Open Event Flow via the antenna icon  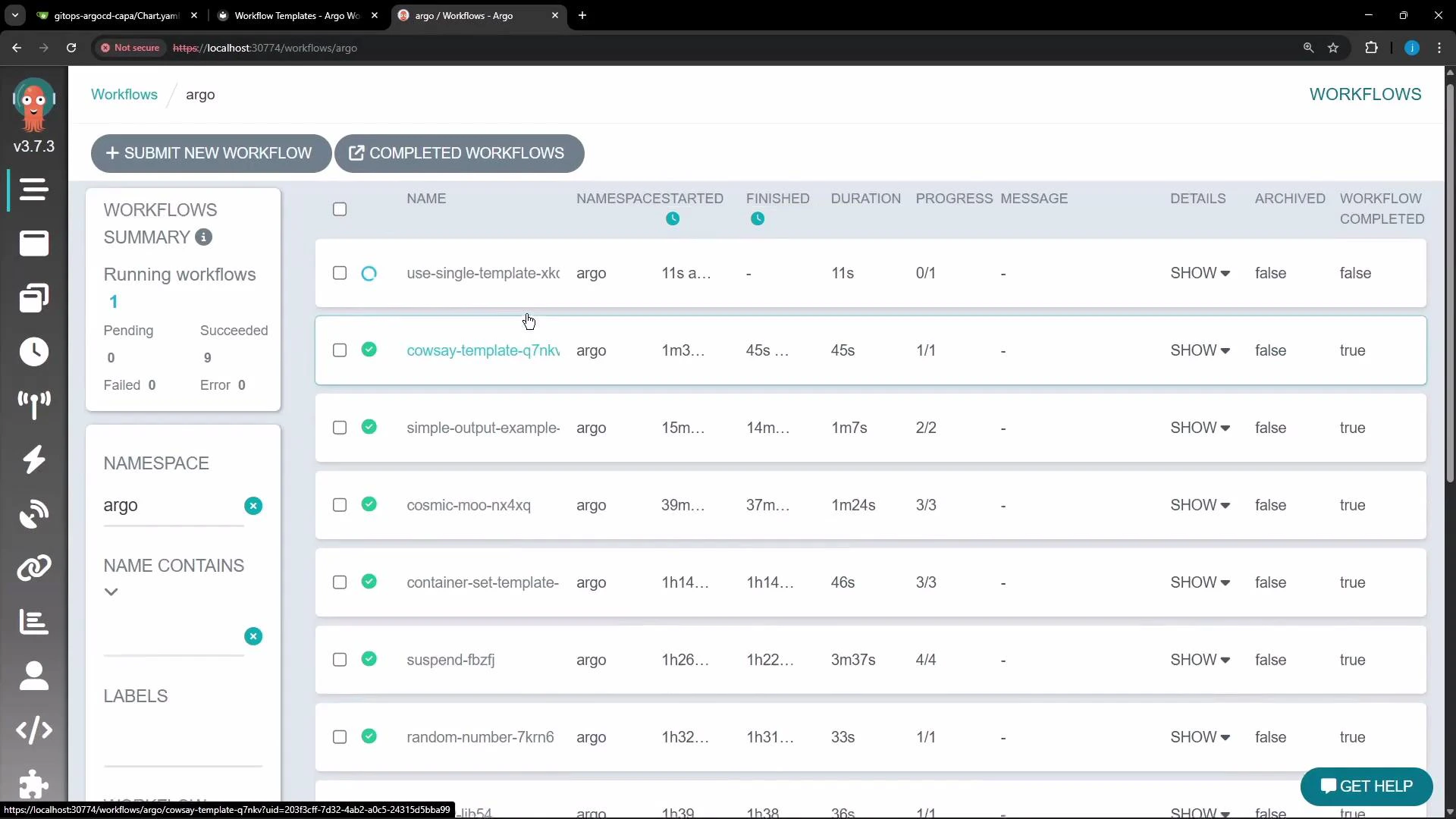[33, 406]
